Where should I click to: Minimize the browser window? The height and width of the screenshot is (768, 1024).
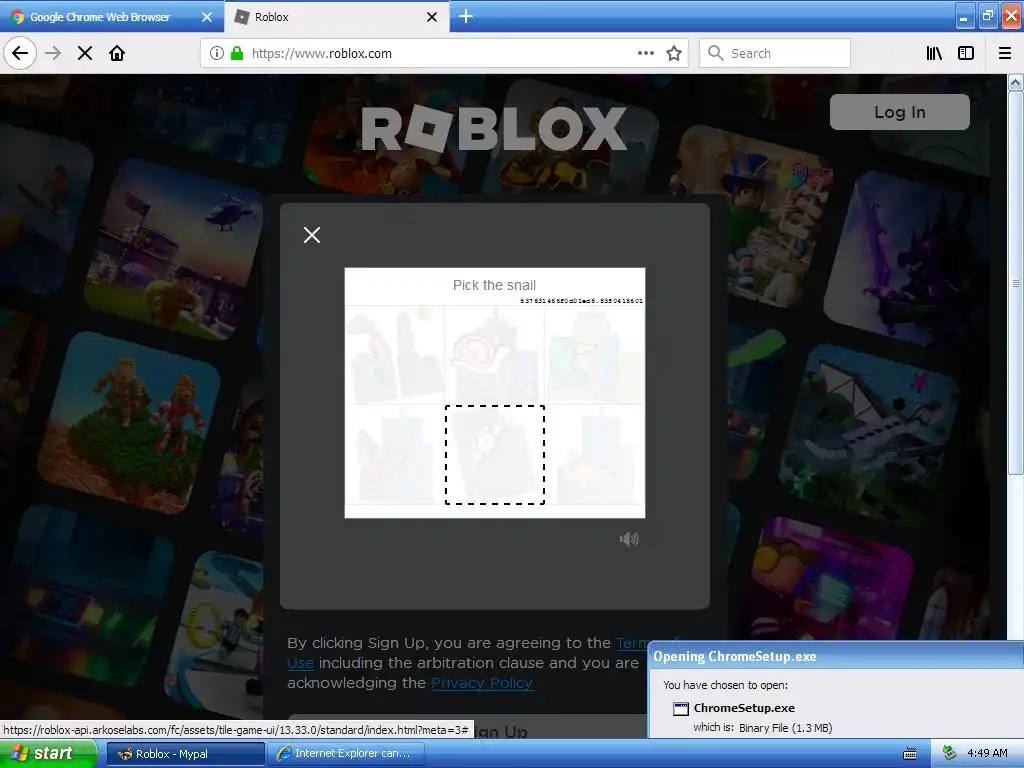[964, 17]
